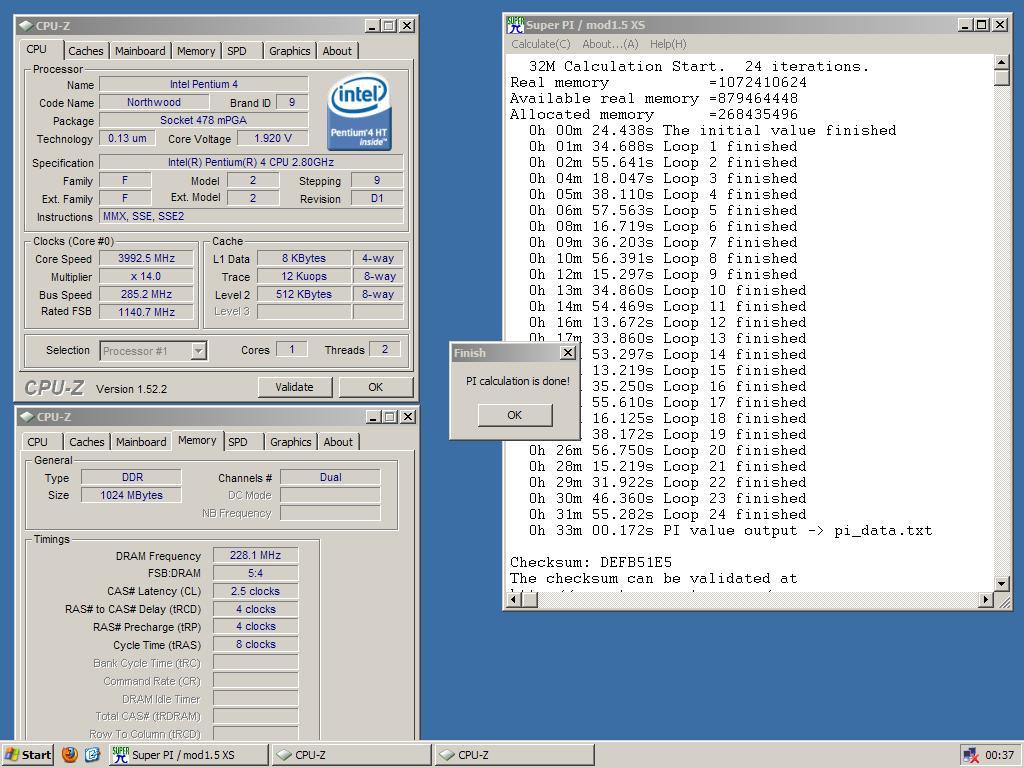Click the taskbar clock showing 00:37
This screenshot has width=1024, height=768.
point(999,755)
